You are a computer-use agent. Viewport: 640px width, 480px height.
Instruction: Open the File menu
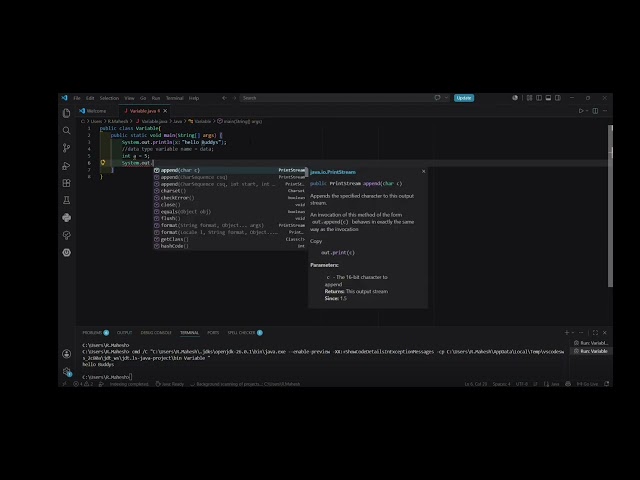[77, 98]
